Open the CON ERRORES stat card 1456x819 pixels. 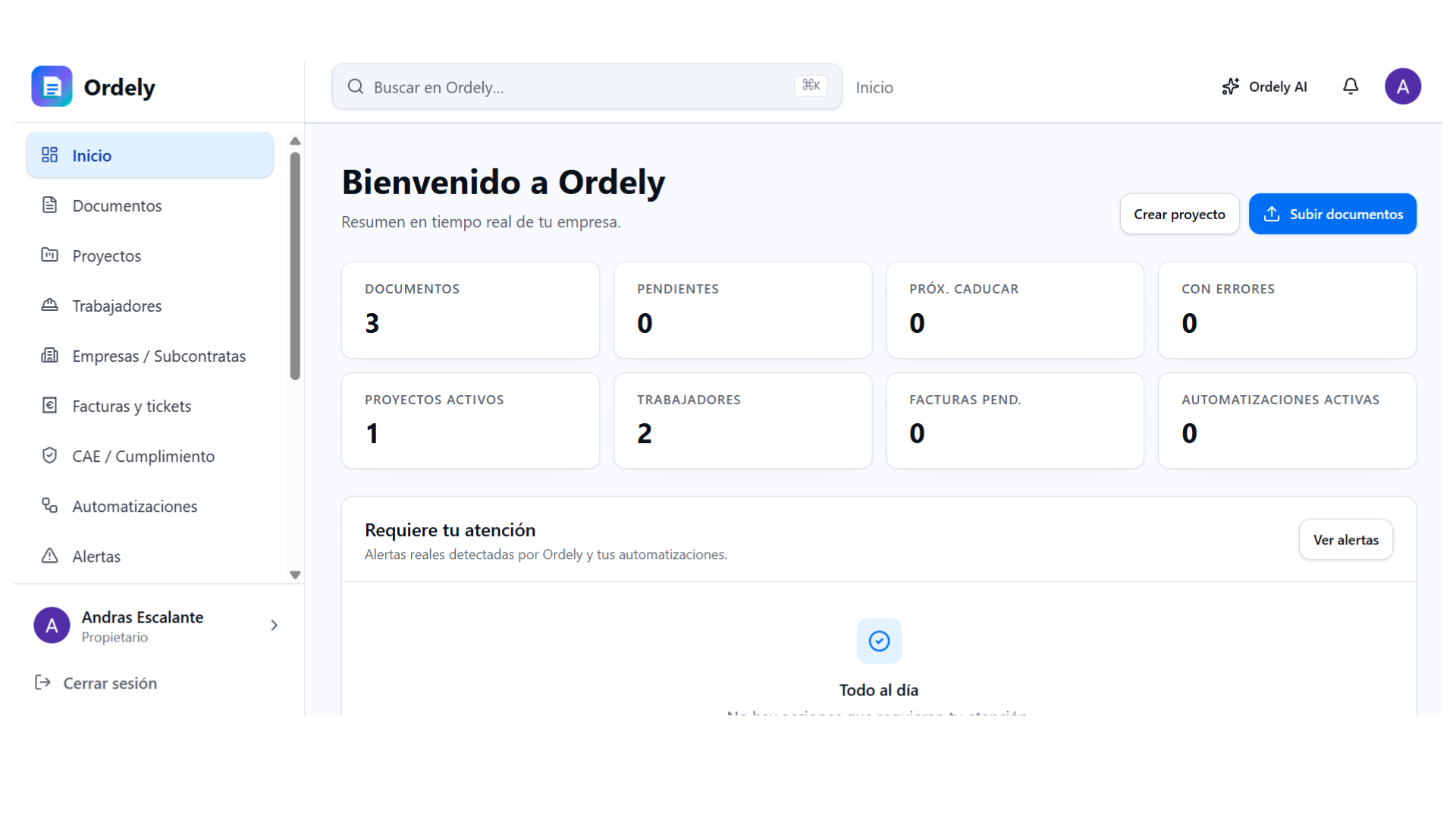[x=1287, y=310]
